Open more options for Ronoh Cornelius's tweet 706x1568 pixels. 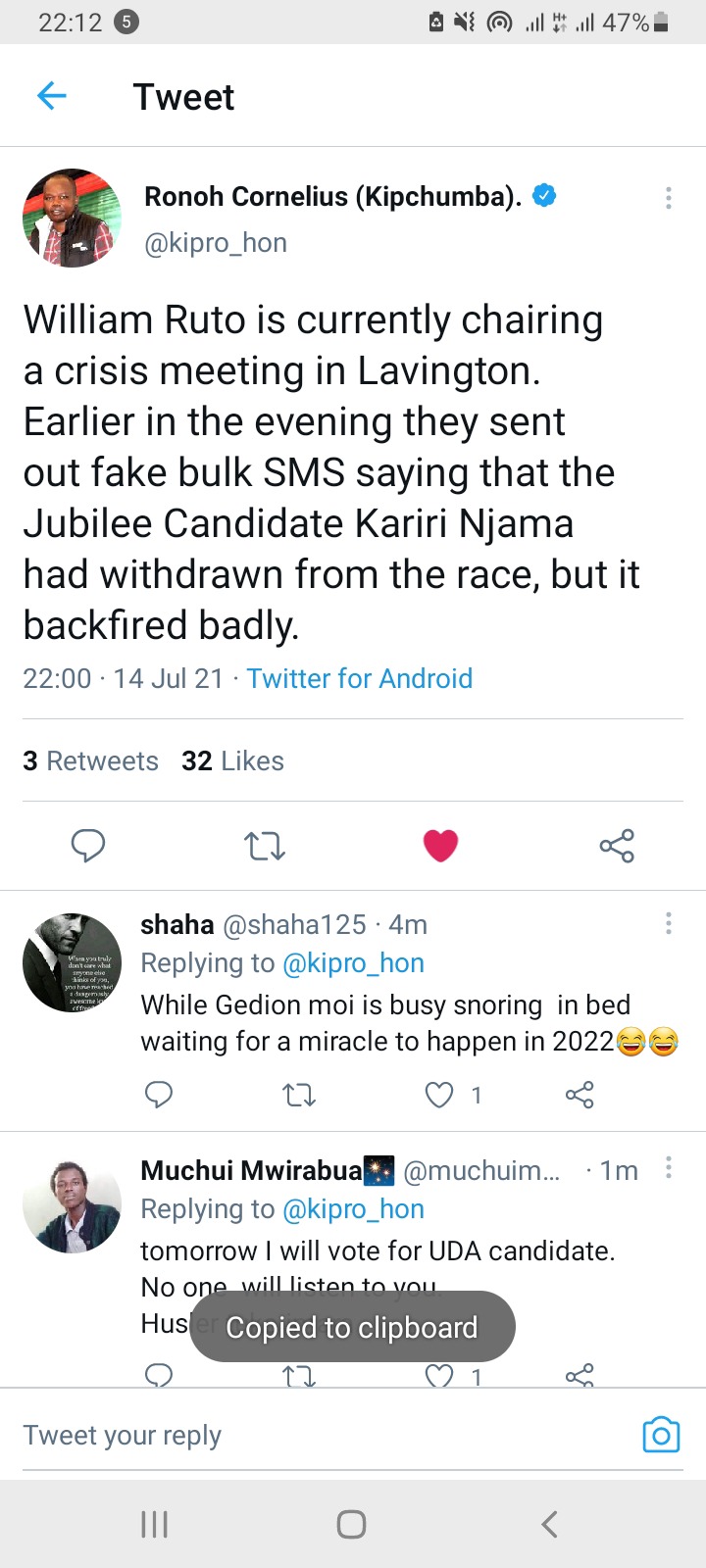pyautogui.click(x=668, y=198)
